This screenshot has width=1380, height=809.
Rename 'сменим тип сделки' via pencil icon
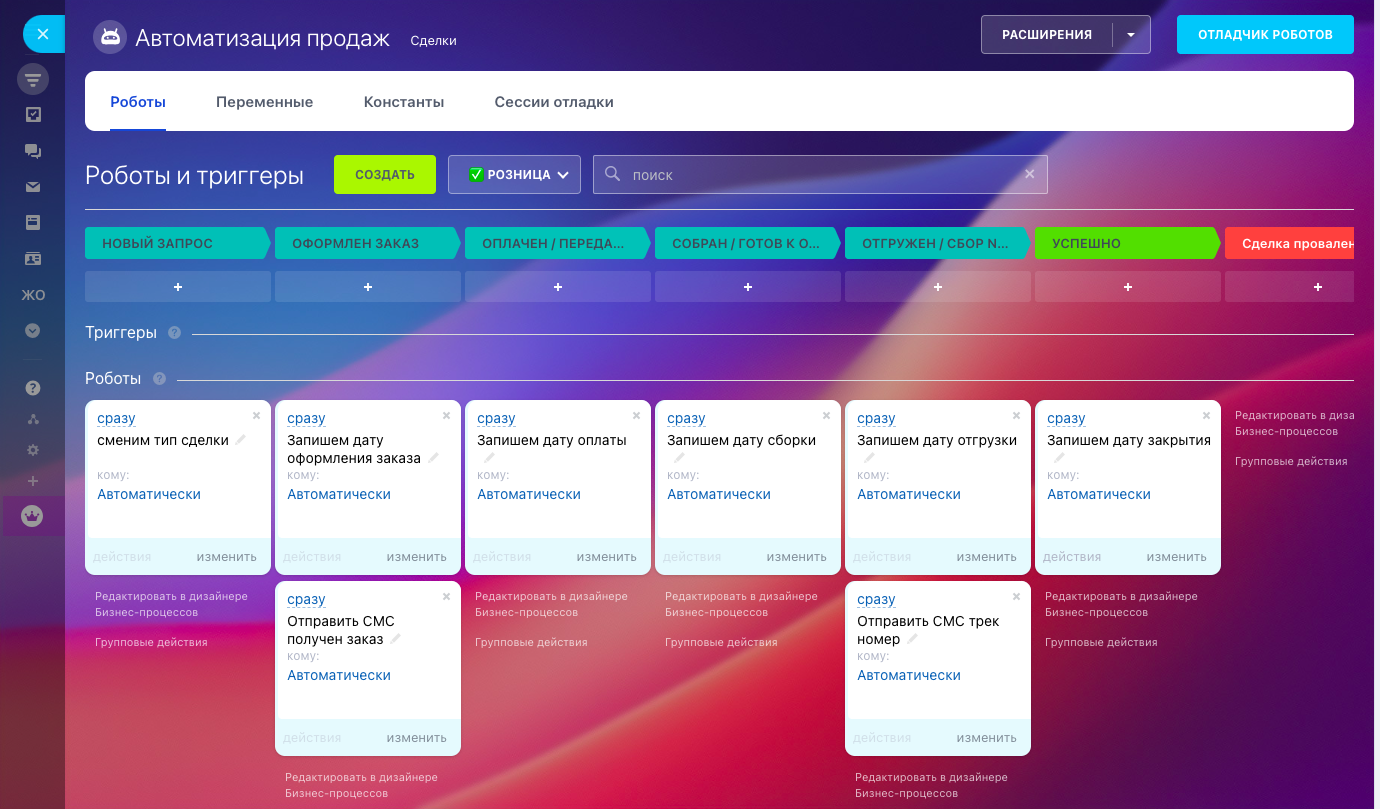pos(241,440)
